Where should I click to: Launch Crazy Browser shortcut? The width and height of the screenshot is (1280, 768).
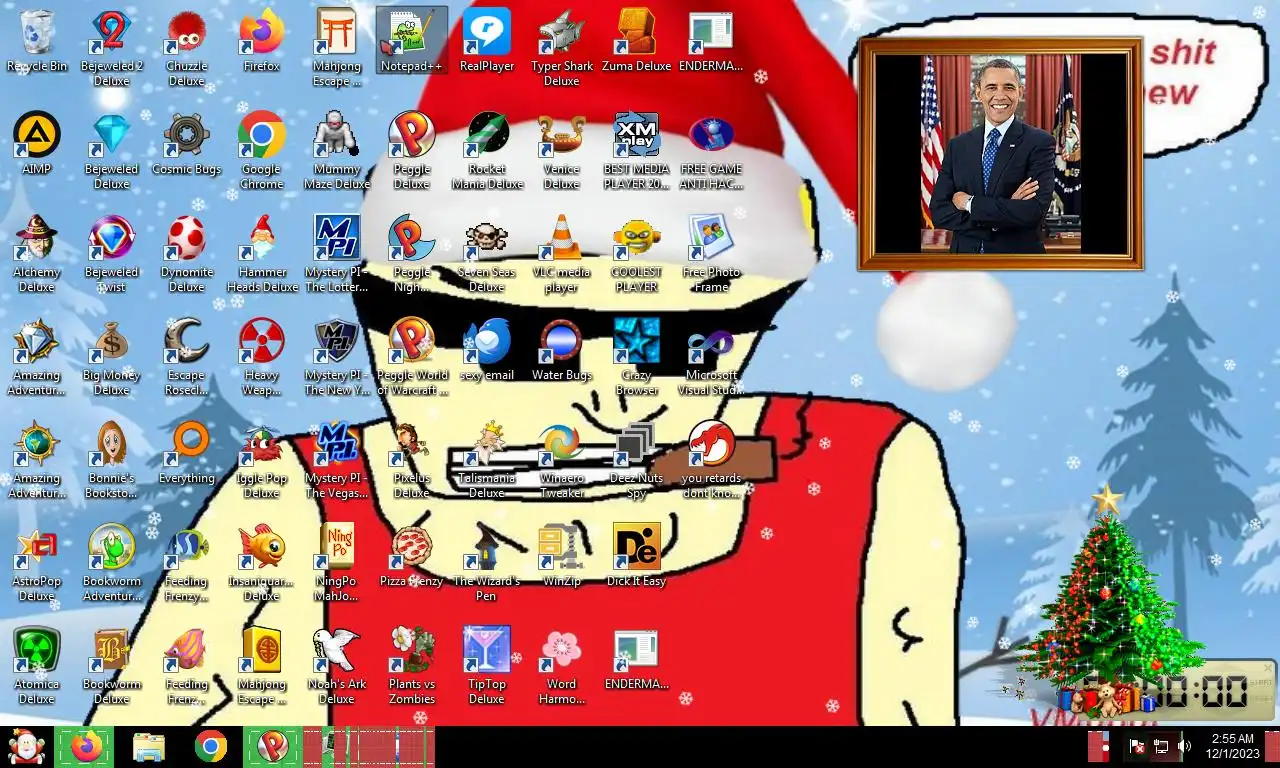pos(637,356)
